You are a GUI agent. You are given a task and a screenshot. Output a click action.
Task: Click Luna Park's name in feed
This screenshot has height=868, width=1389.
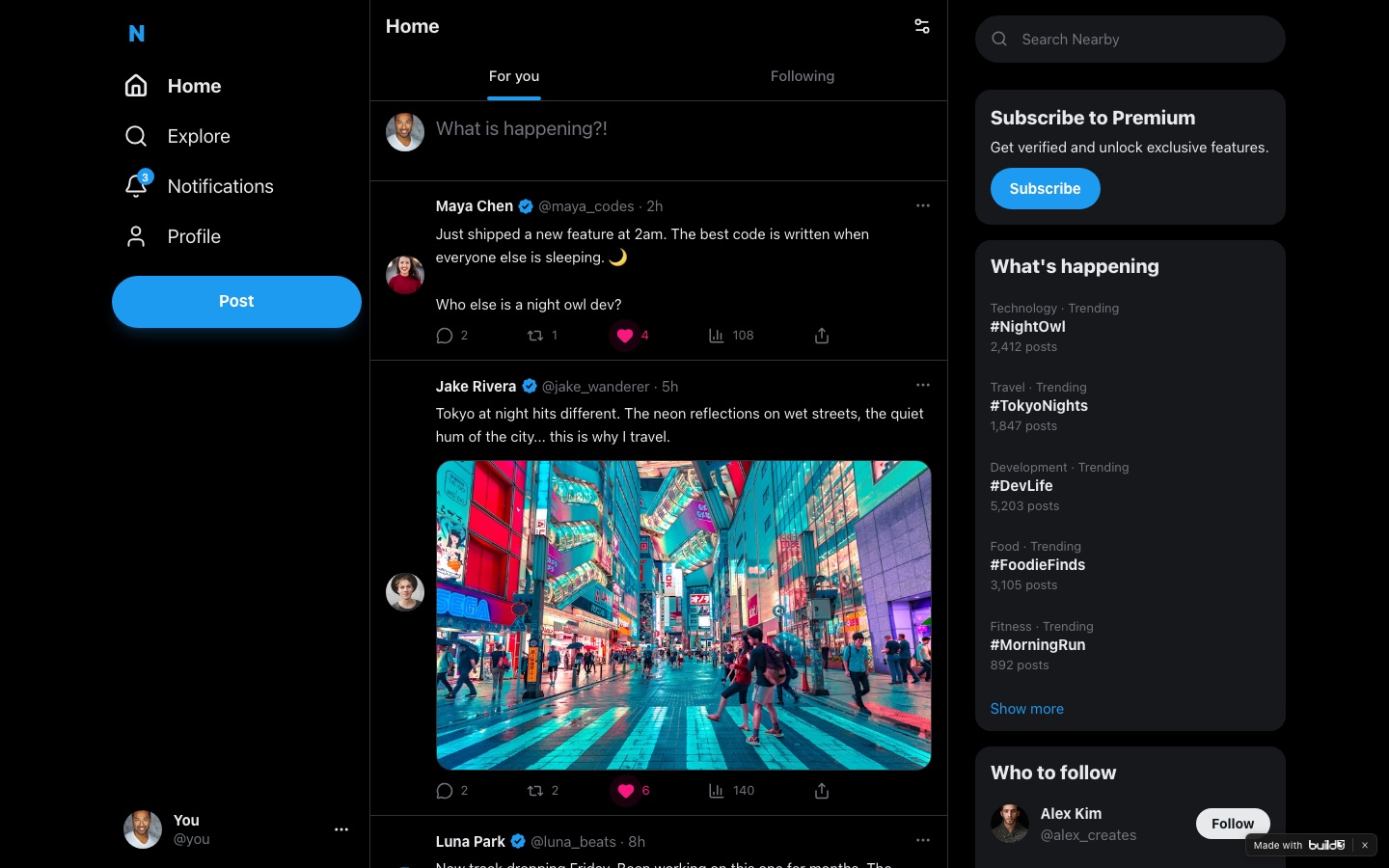coord(470,841)
